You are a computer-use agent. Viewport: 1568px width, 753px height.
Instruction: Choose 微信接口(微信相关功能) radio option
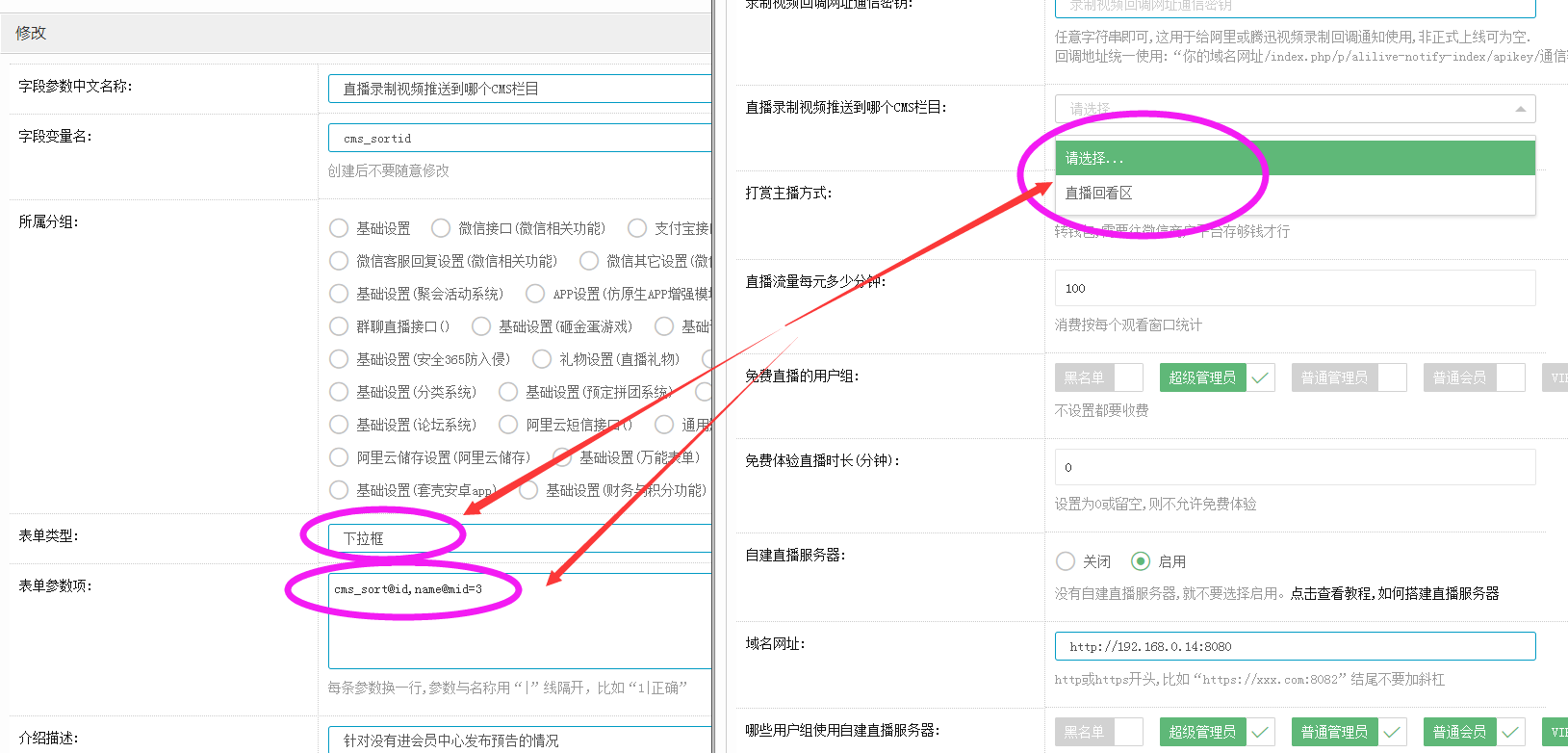click(x=441, y=228)
